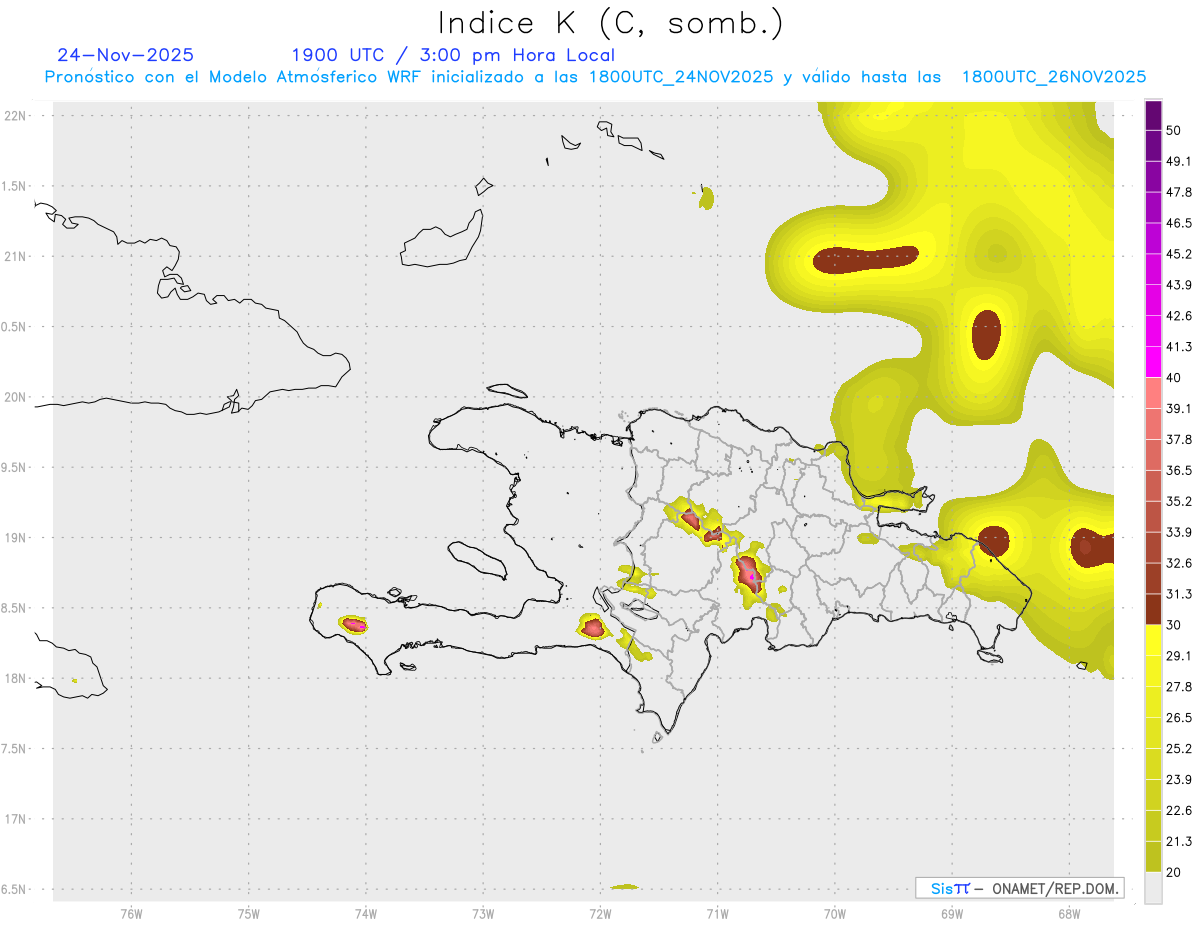Click the "Indice K (C, somb.)" title
The width and height of the screenshot is (1200, 927).
click(x=610, y=23)
